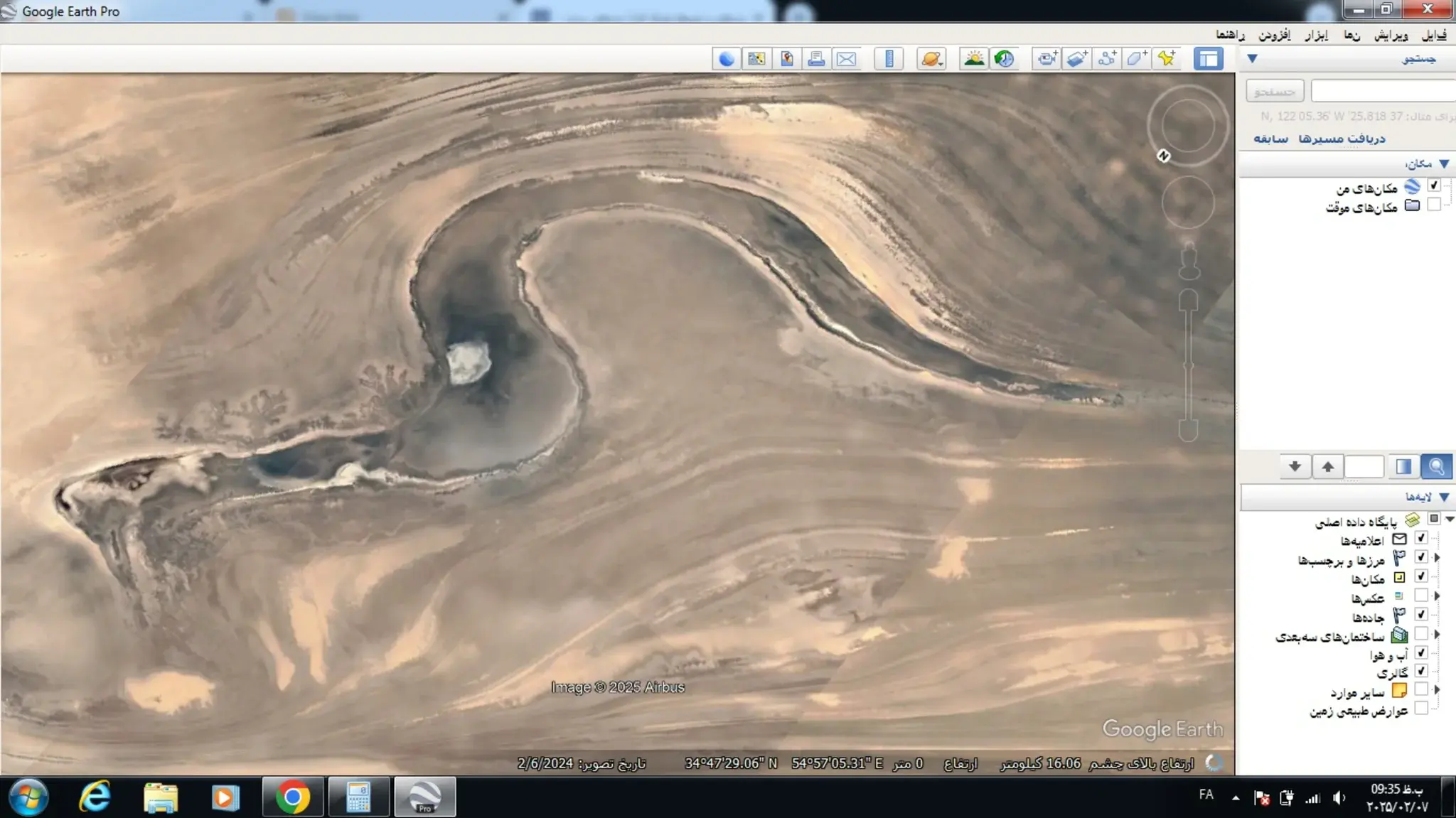
Task: Uncheck the گالری gallery checkbox
Action: tap(1420, 671)
